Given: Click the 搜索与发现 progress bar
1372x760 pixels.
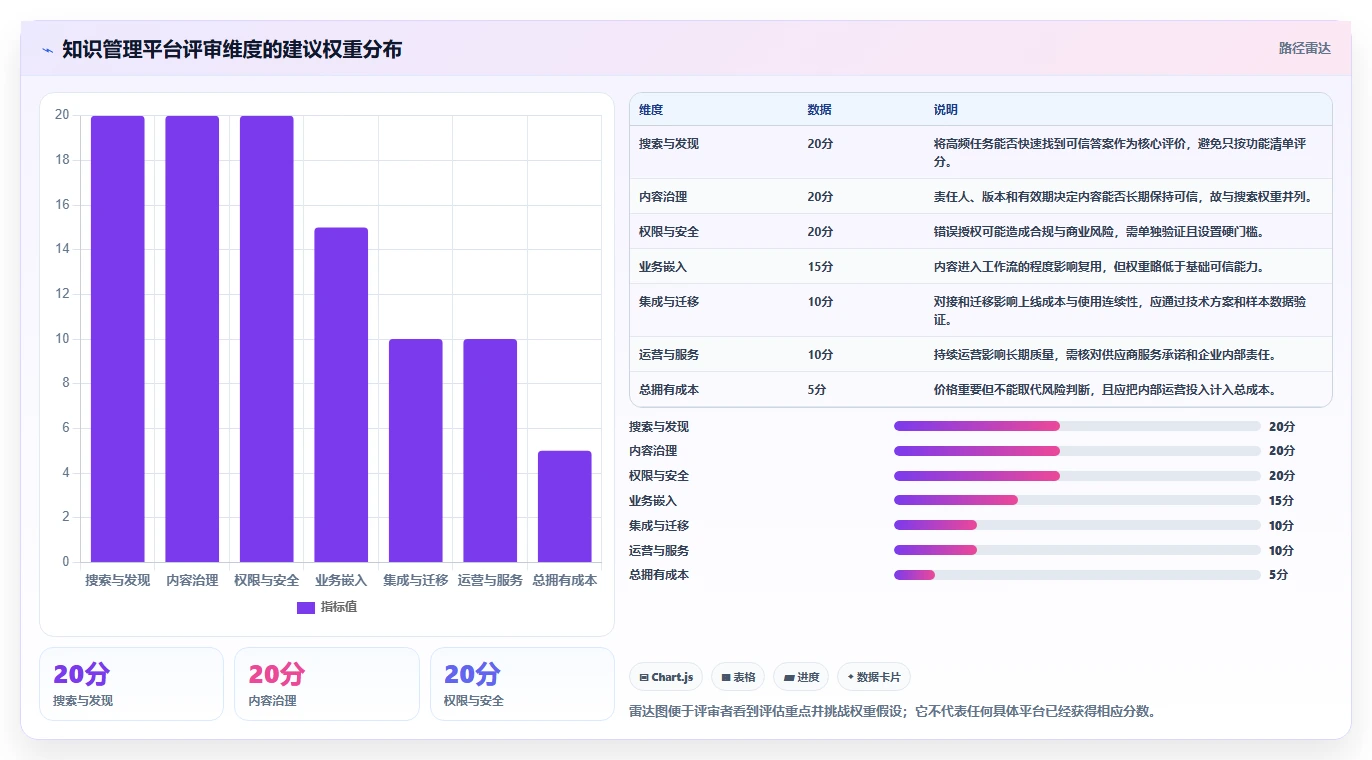Looking at the screenshot, I should click(1077, 426).
